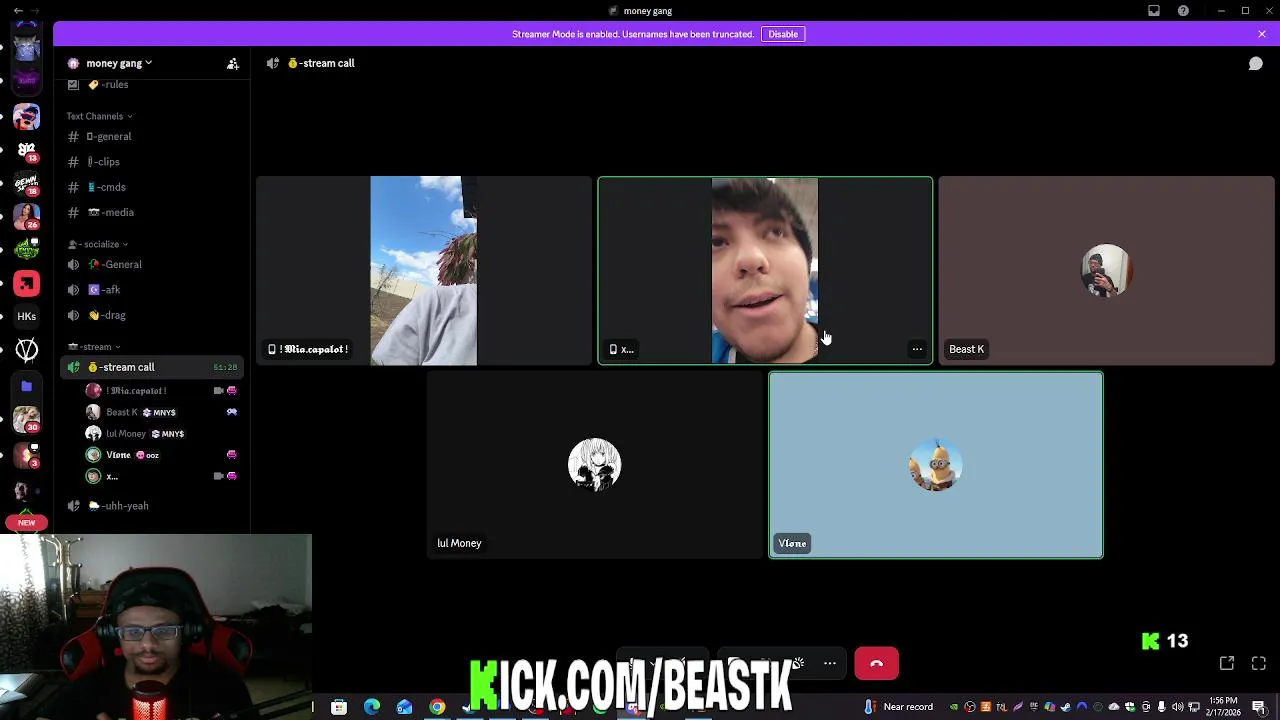Focus the x... camera video tile
The width and height of the screenshot is (1280, 720).
[x=765, y=271]
